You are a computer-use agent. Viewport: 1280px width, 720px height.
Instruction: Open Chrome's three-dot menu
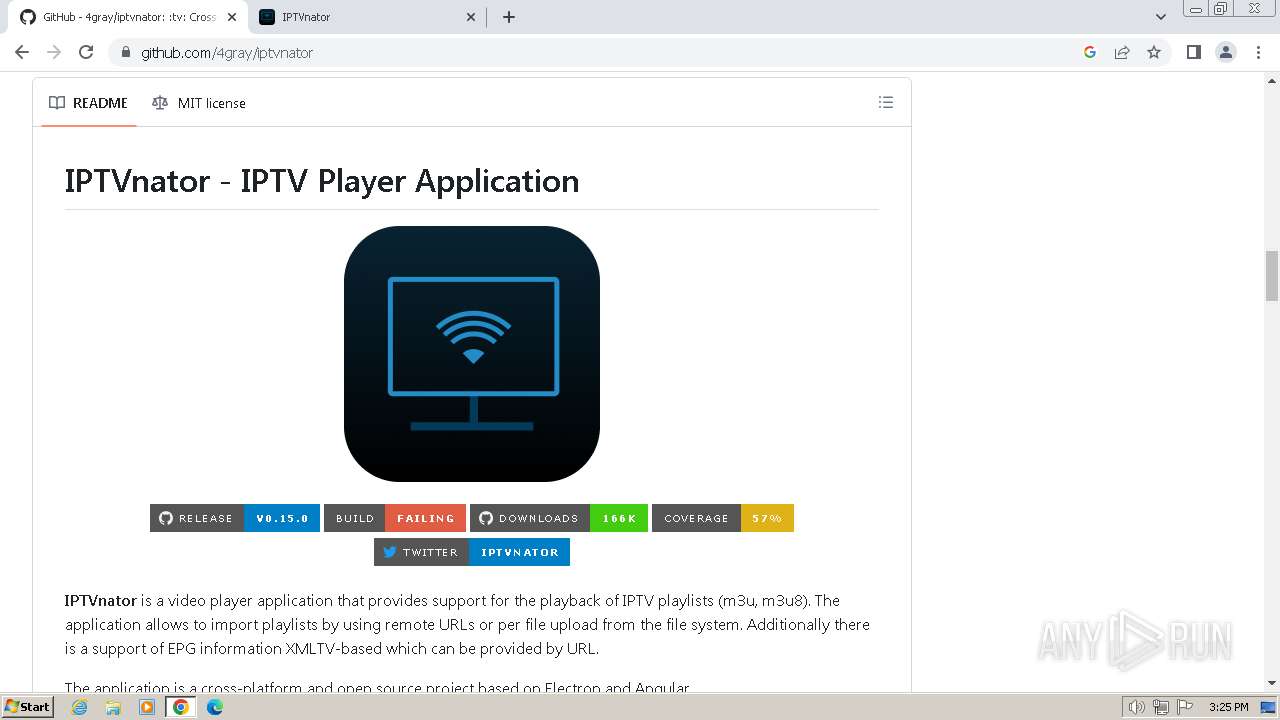(x=1258, y=52)
